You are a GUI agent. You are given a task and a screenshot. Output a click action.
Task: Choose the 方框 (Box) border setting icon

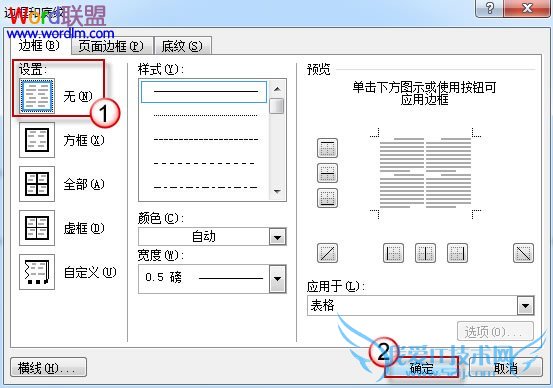(x=37, y=140)
